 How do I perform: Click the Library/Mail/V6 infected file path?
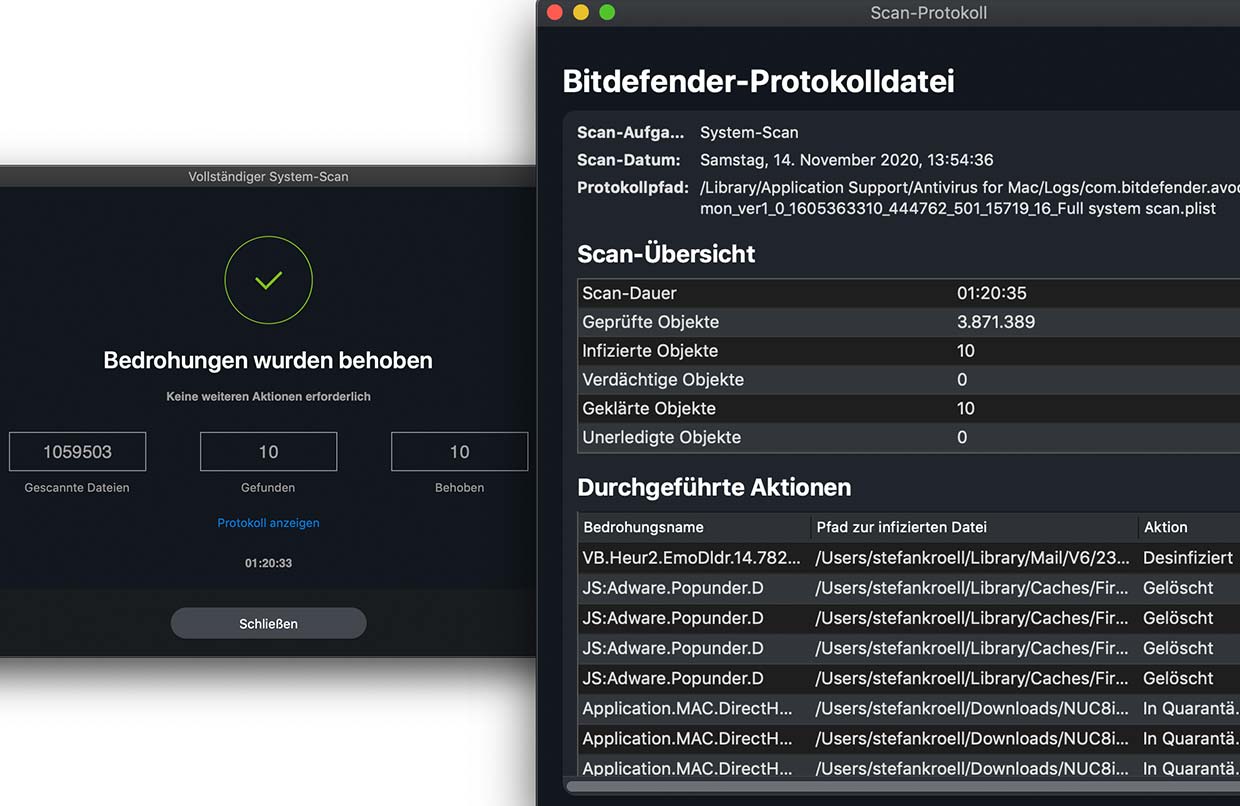coord(973,558)
